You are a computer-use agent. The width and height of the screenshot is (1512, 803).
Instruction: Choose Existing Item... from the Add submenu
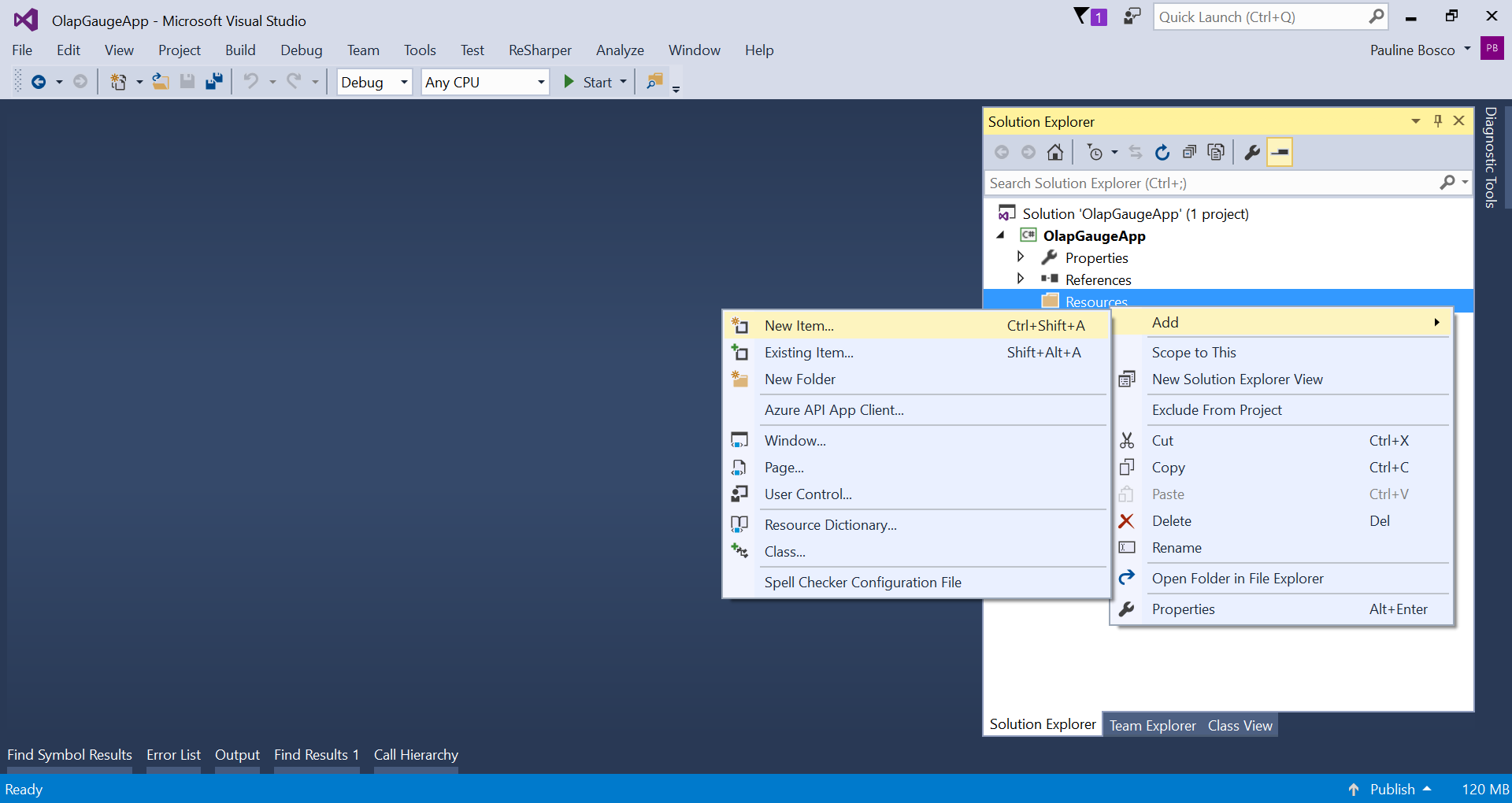pos(916,352)
